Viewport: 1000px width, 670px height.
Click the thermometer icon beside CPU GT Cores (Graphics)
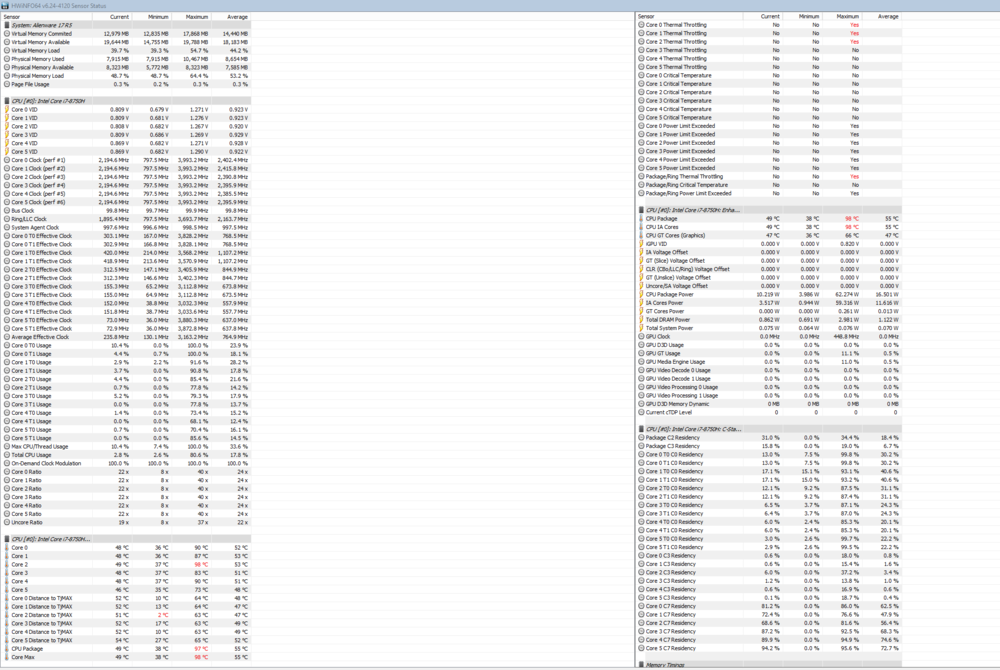640,237
